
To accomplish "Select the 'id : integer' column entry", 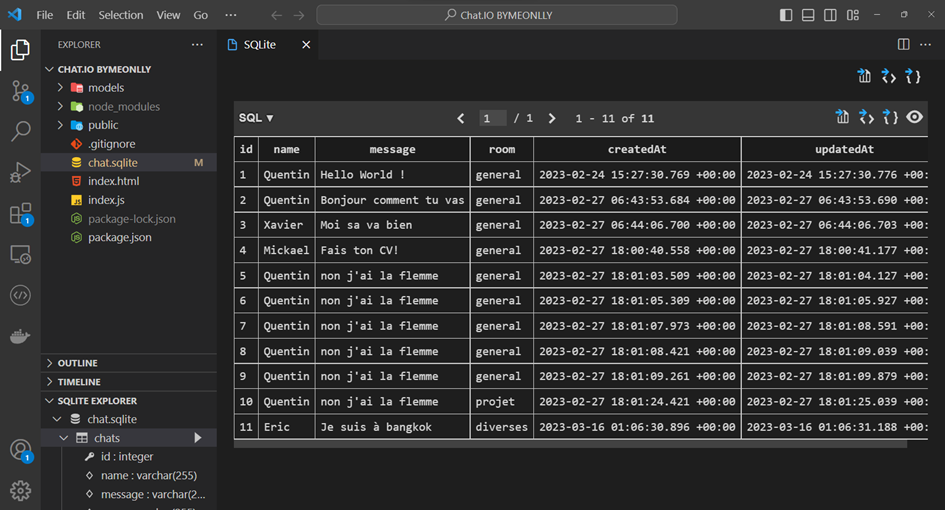I will pos(129,457).
